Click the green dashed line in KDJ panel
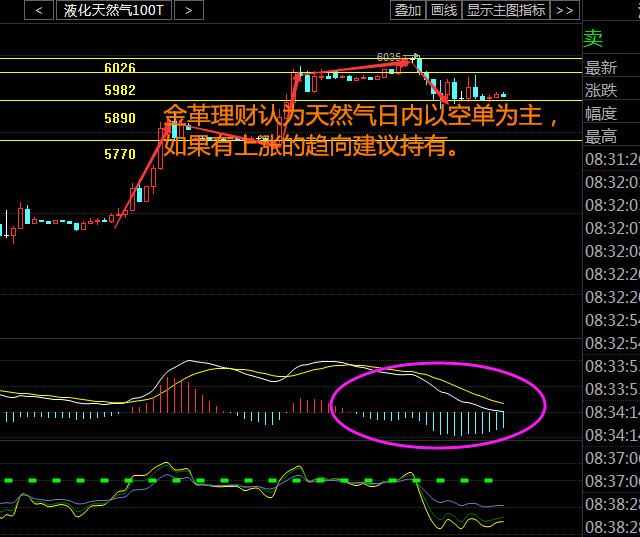Viewport: 640px width, 537px height. click(250, 480)
